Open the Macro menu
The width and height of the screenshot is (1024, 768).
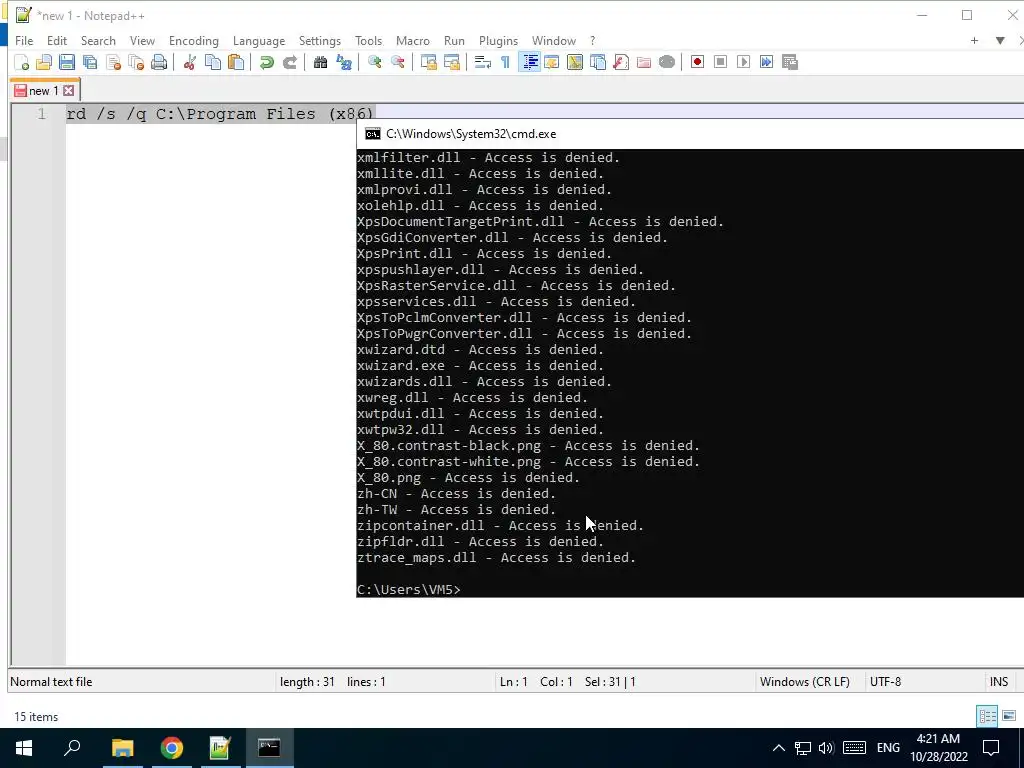(413, 40)
